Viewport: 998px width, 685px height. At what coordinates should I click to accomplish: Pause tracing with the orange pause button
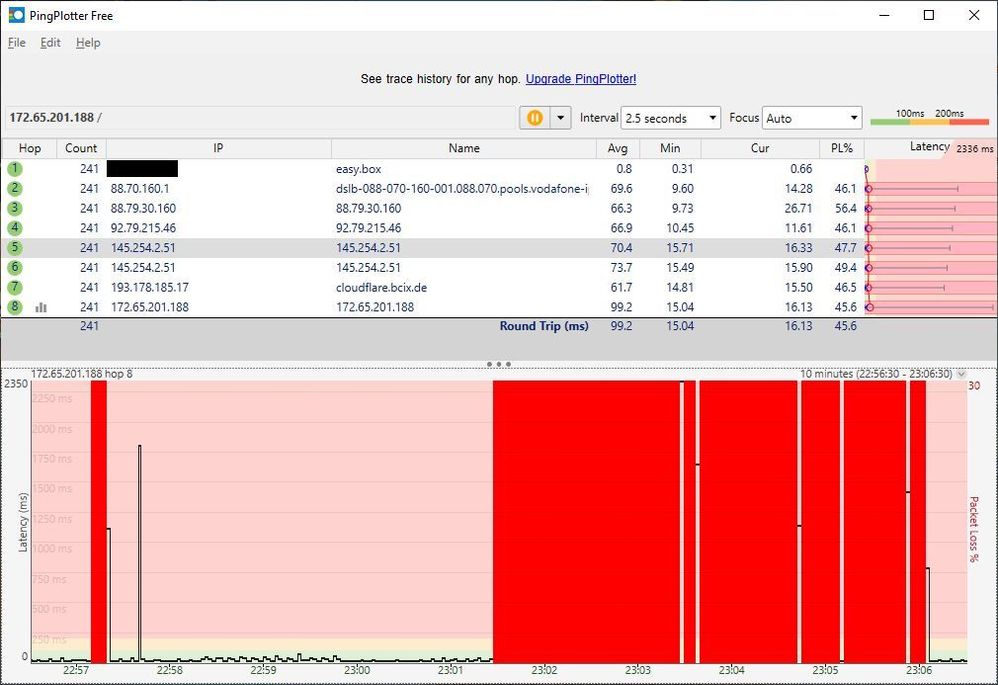[535, 118]
